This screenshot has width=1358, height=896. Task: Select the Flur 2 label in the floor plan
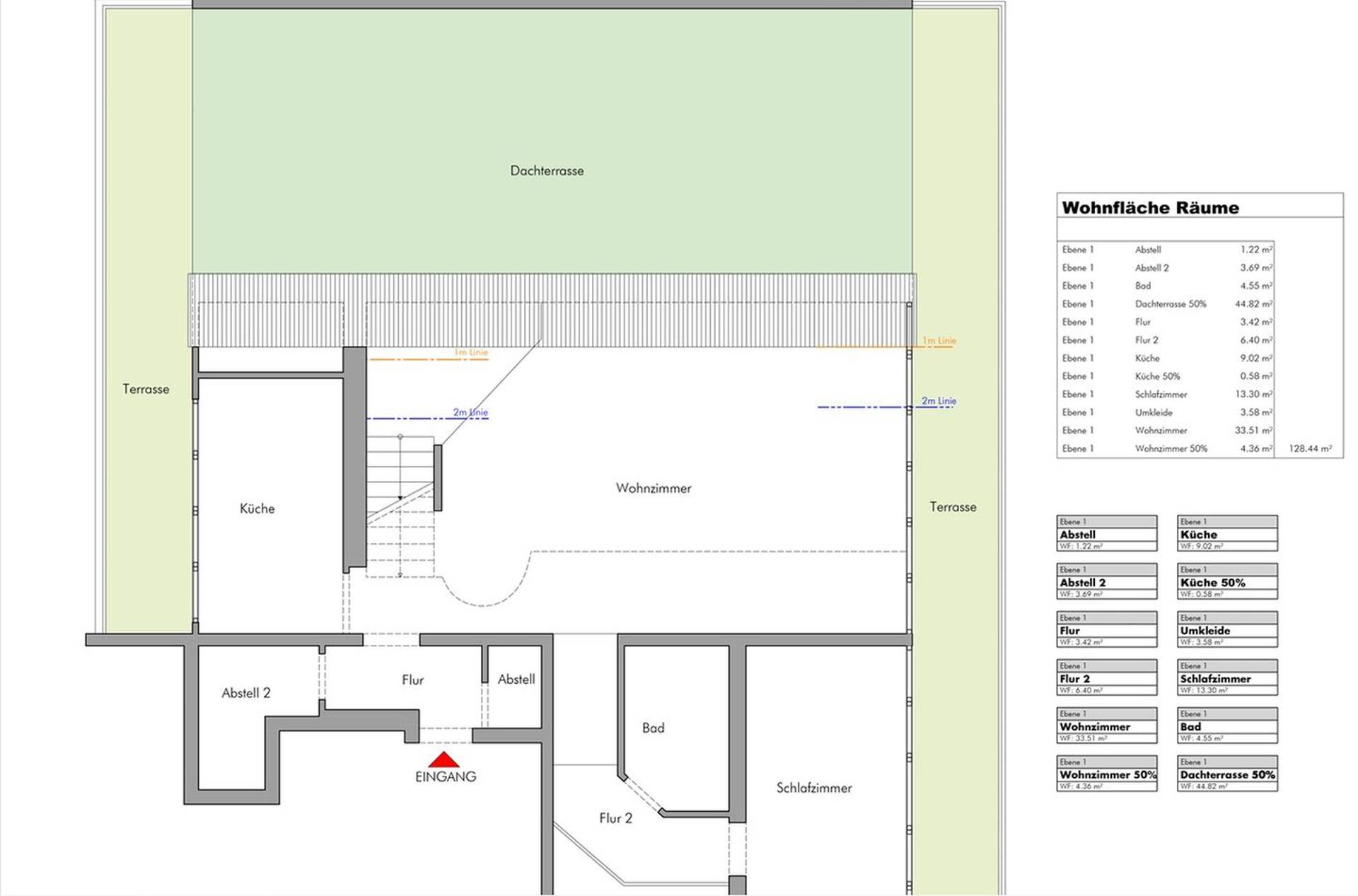(x=615, y=818)
